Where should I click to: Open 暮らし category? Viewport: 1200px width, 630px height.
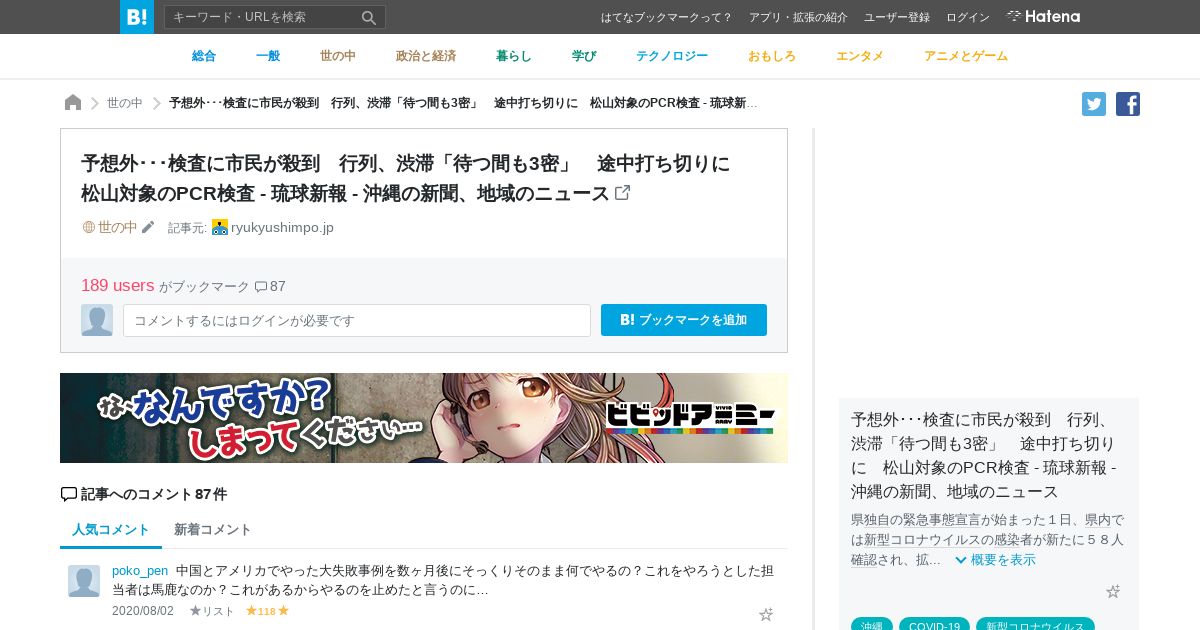pyautogui.click(x=514, y=56)
